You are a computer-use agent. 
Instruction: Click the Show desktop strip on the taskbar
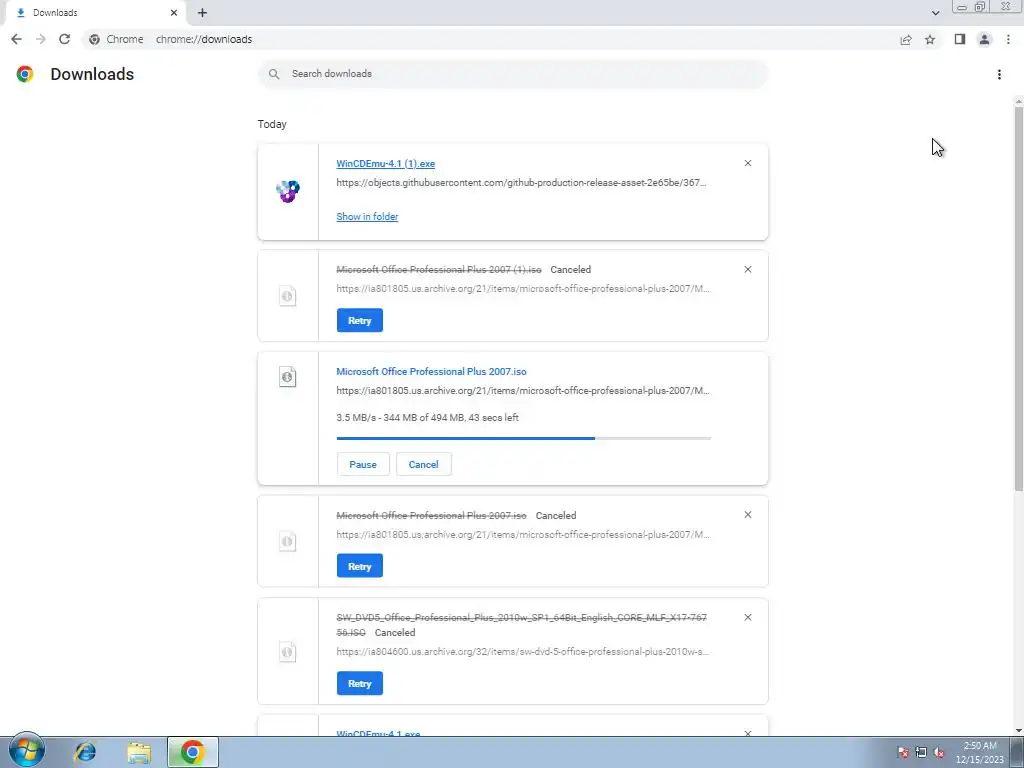[x=1018, y=752]
